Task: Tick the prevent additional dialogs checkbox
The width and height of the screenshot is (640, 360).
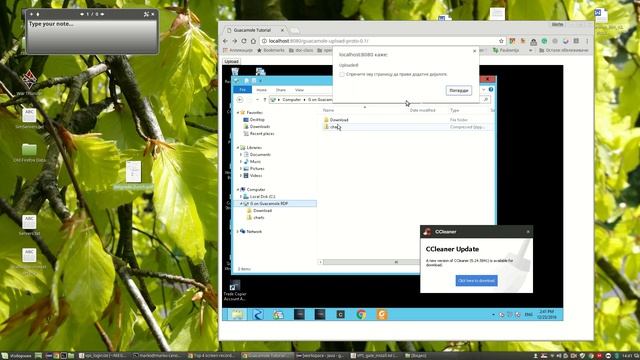Action: pos(342,74)
